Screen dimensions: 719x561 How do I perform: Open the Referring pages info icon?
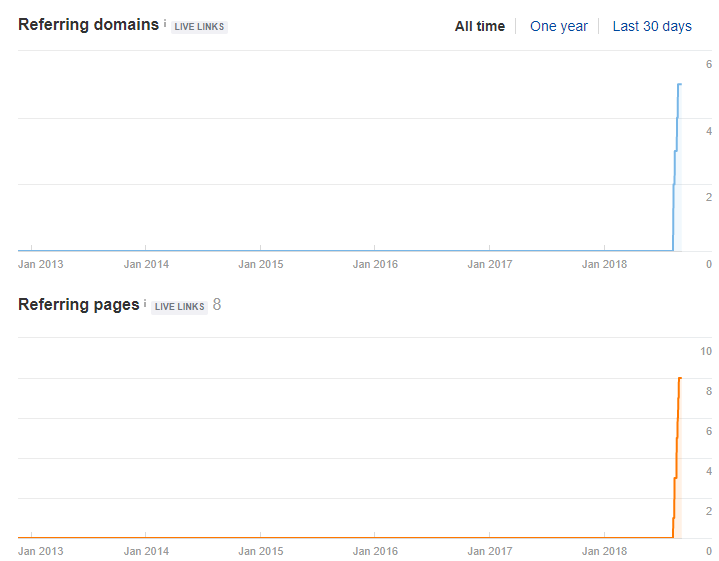(145, 304)
